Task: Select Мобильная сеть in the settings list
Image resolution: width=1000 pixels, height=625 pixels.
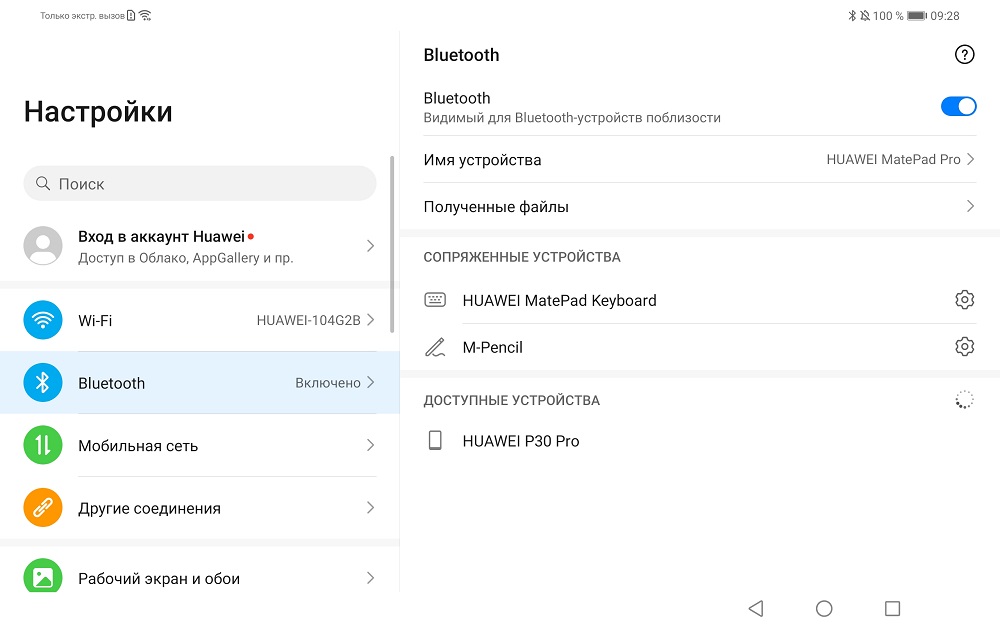Action: [x=200, y=445]
